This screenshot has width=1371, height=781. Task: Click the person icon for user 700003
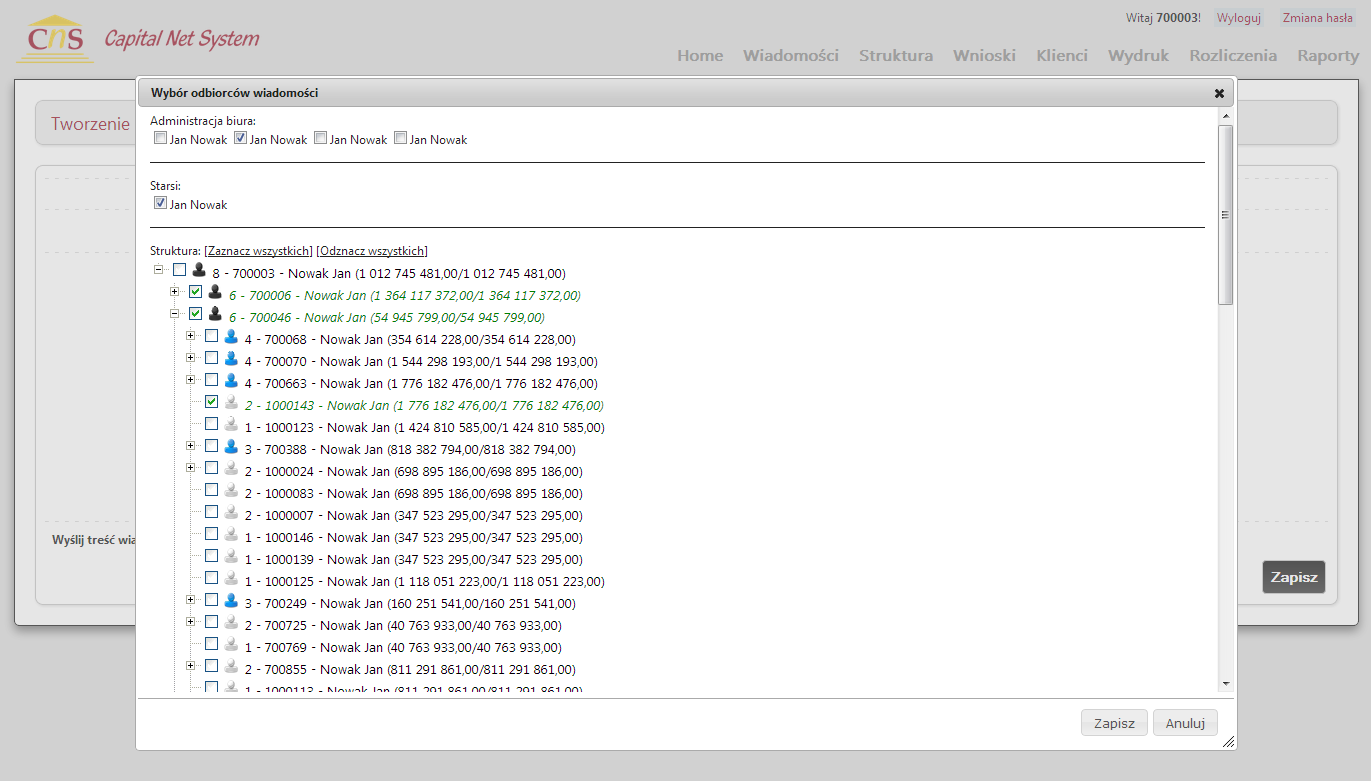coord(199,270)
